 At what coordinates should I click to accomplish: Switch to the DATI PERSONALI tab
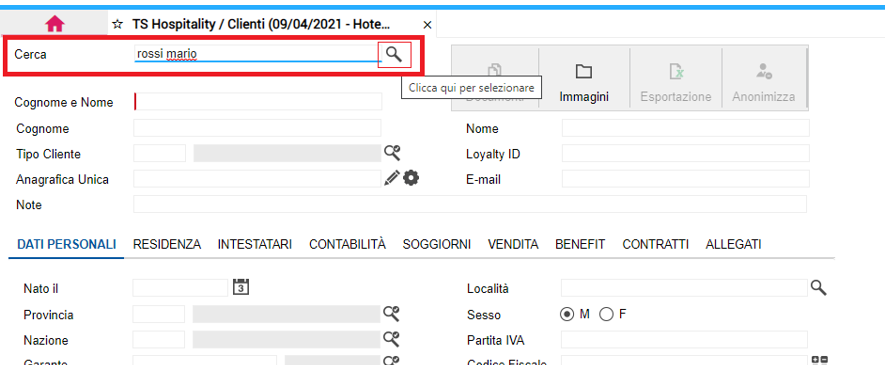click(x=67, y=244)
